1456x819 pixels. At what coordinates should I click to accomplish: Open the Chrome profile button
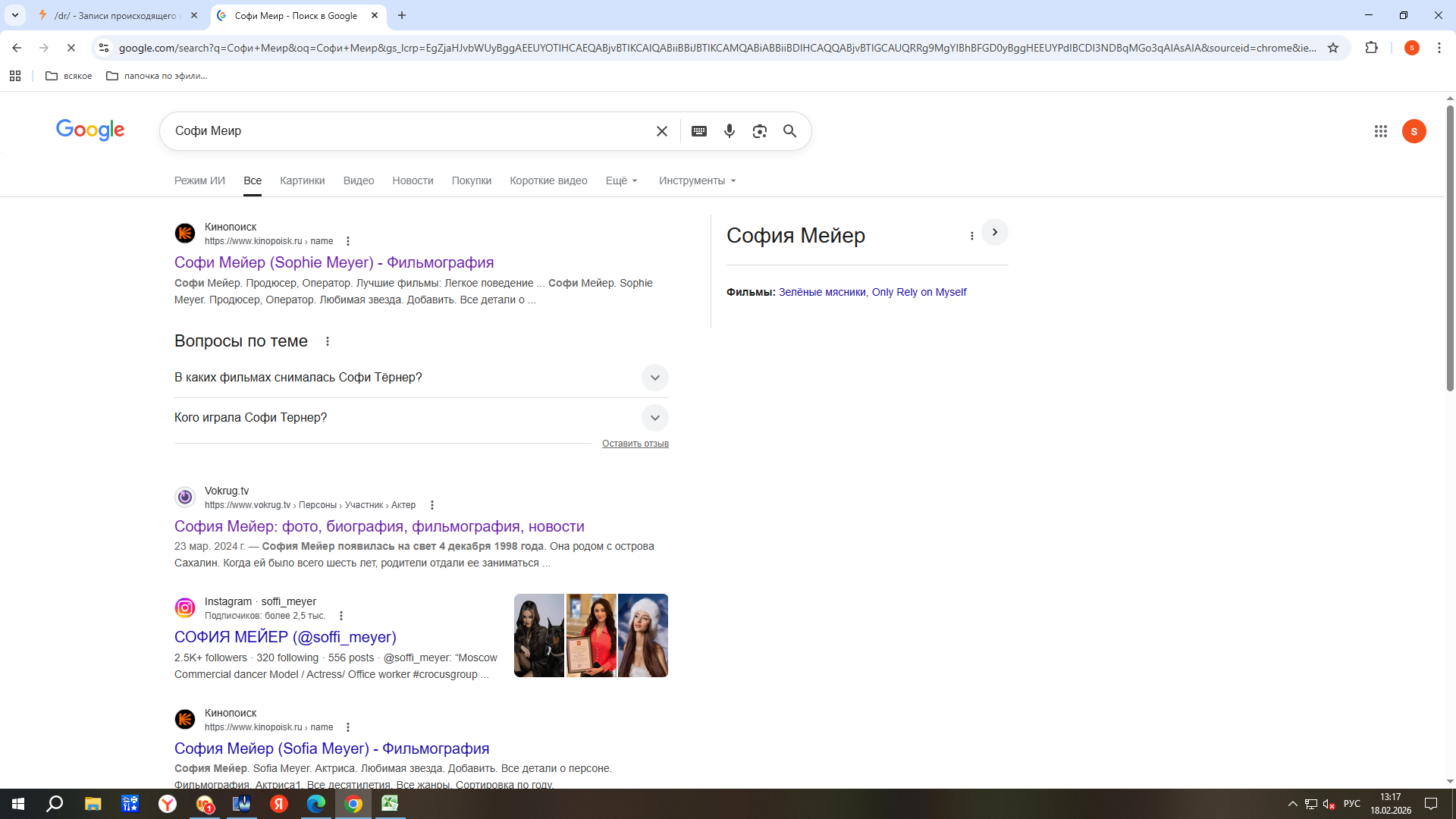coord(1412,48)
